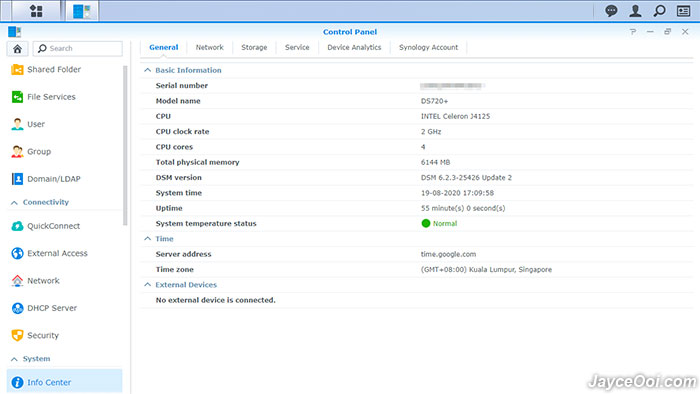Viewport: 700px width, 394px height.
Task: Select the 6144 MB memory value
Action: coord(435,162)
